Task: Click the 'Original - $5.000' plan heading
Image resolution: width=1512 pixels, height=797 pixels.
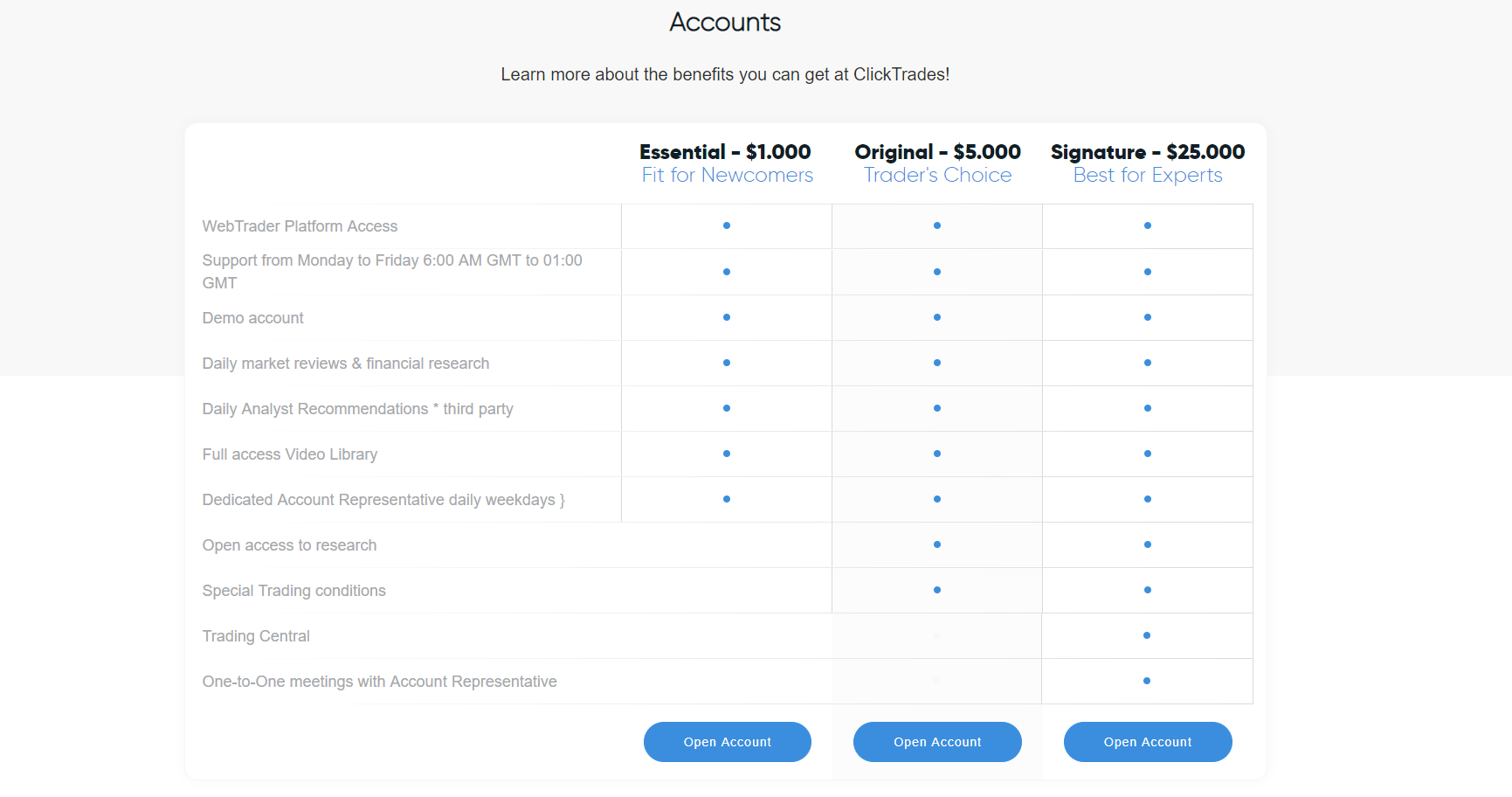Action: [x=937, y=152]
